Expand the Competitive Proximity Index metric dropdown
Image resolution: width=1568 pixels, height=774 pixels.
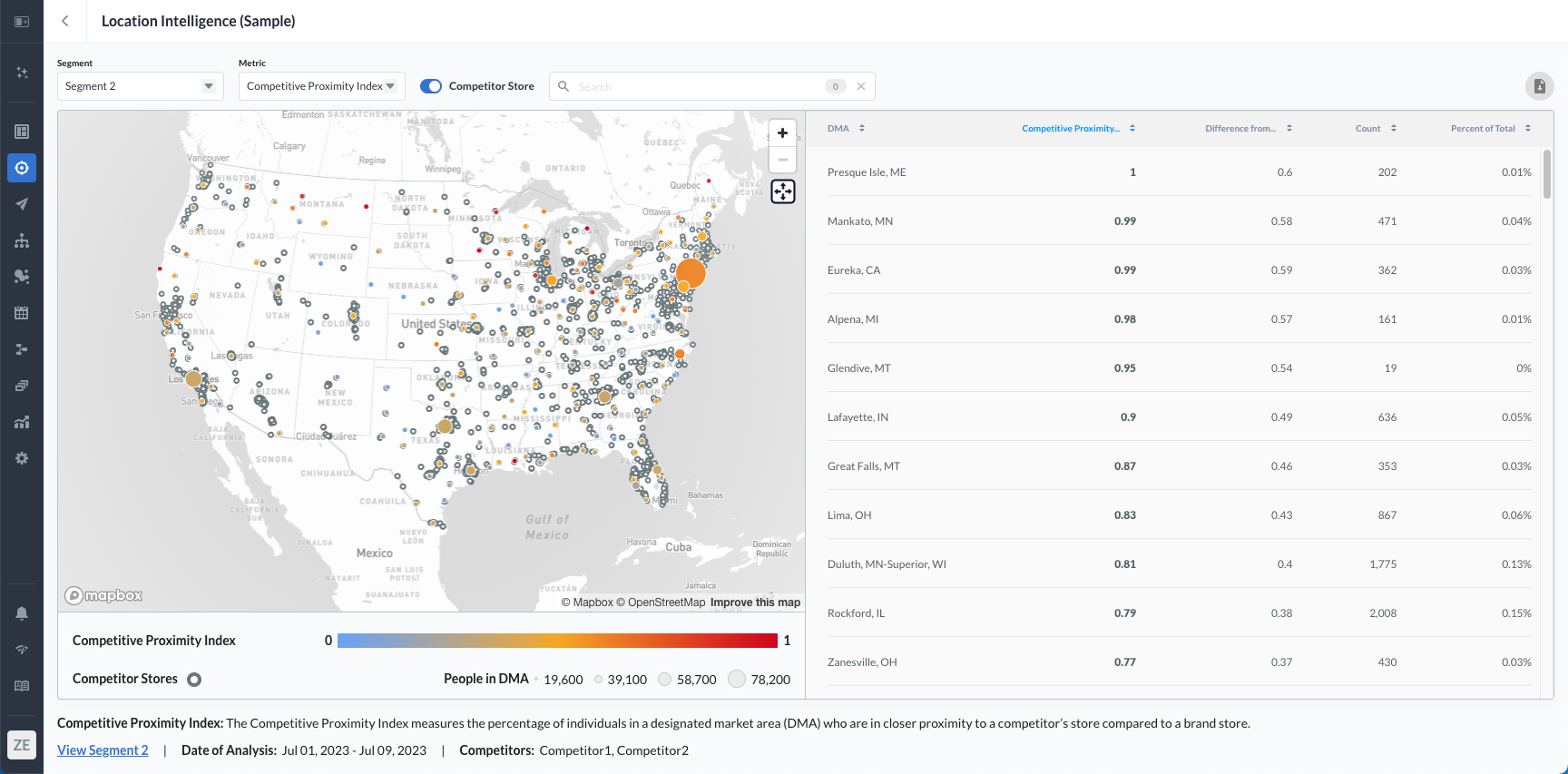(321, 86)
